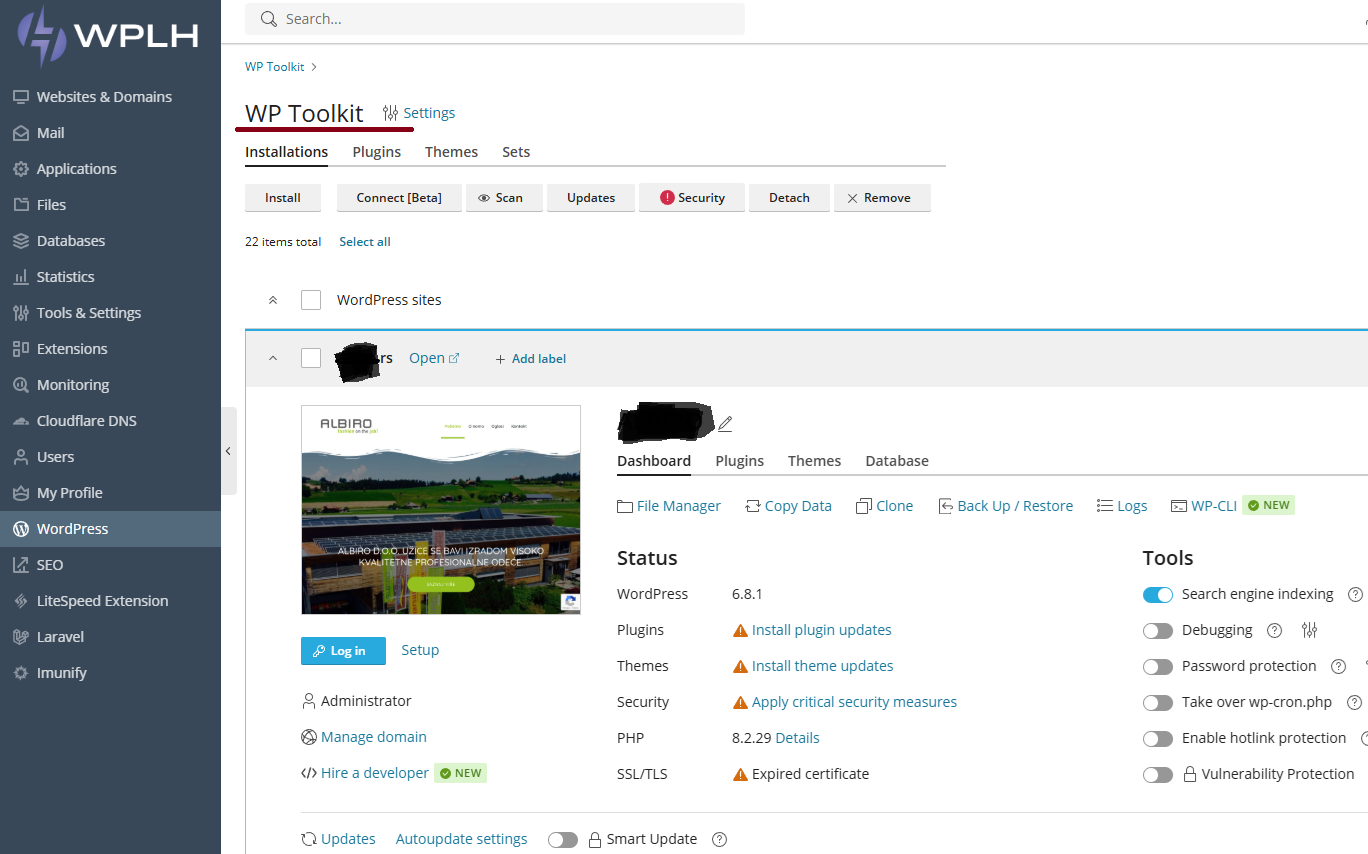1368x854 pixels.
Task: Collapse the site details chevron
Action: [x=272, y=358]
